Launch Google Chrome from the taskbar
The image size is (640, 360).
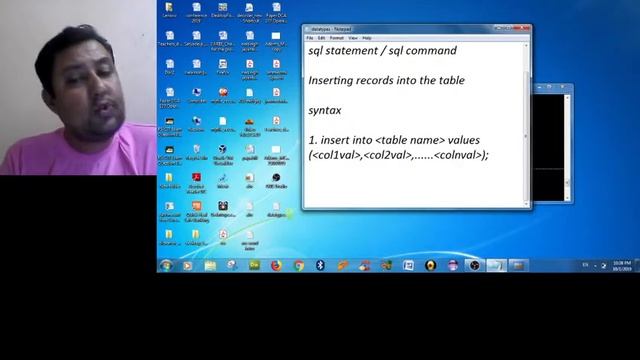coord(299,266)
